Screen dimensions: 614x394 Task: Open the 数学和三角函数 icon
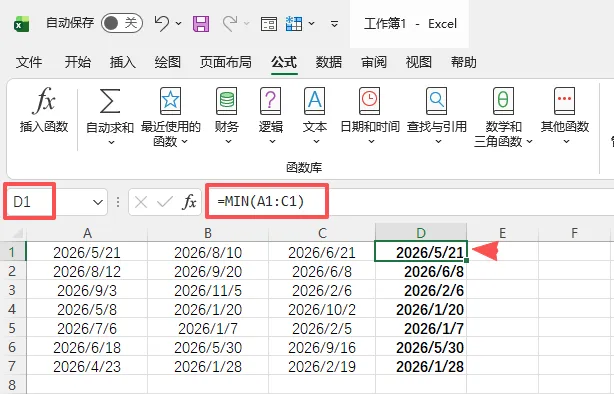[x=503, y=101]
